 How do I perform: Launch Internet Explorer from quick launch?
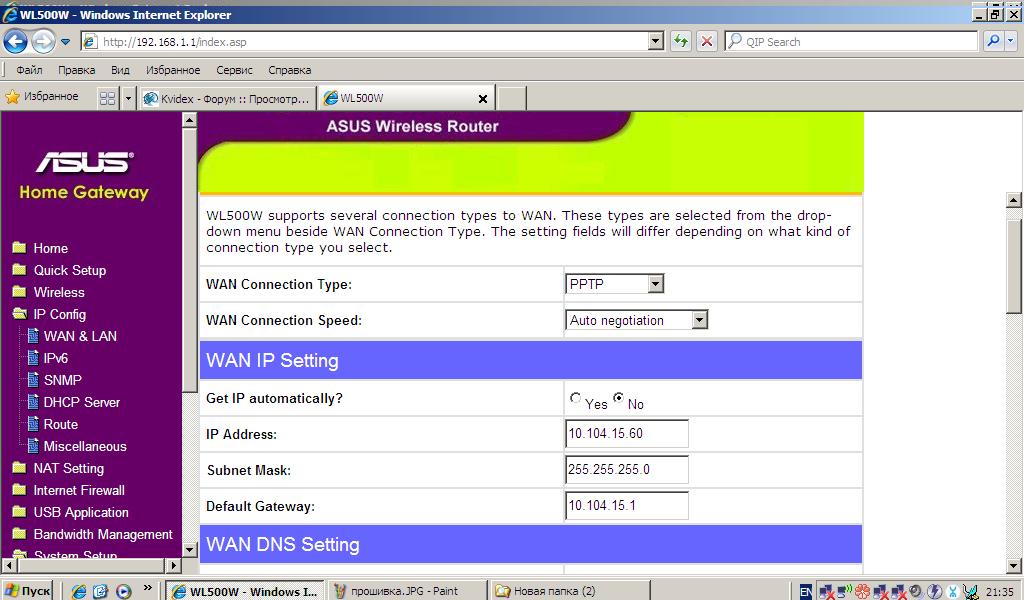point(79,592)
